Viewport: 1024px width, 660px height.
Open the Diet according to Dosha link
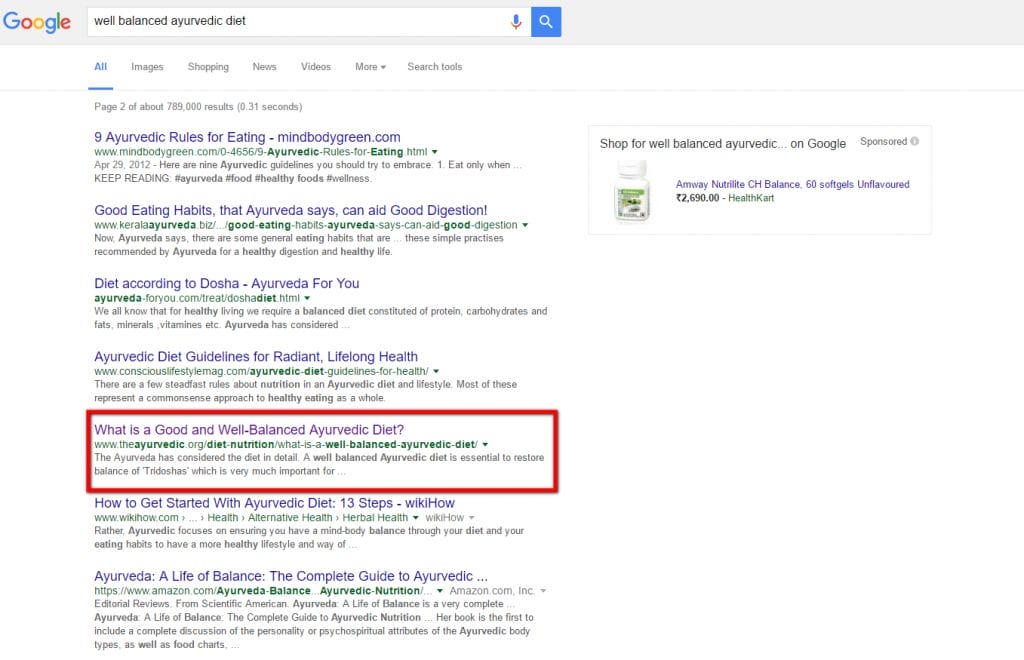tap(226, 283)
